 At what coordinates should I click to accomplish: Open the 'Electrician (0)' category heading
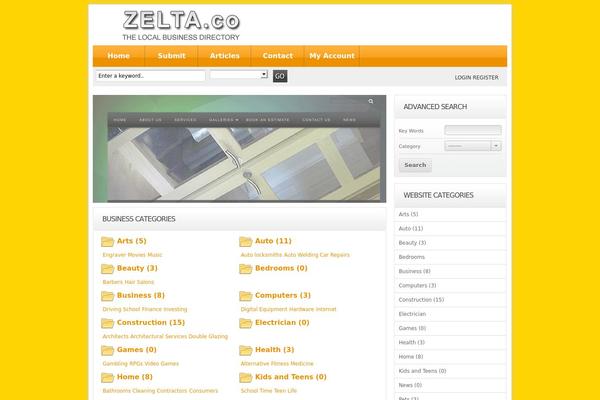click(x=282, y=323)
